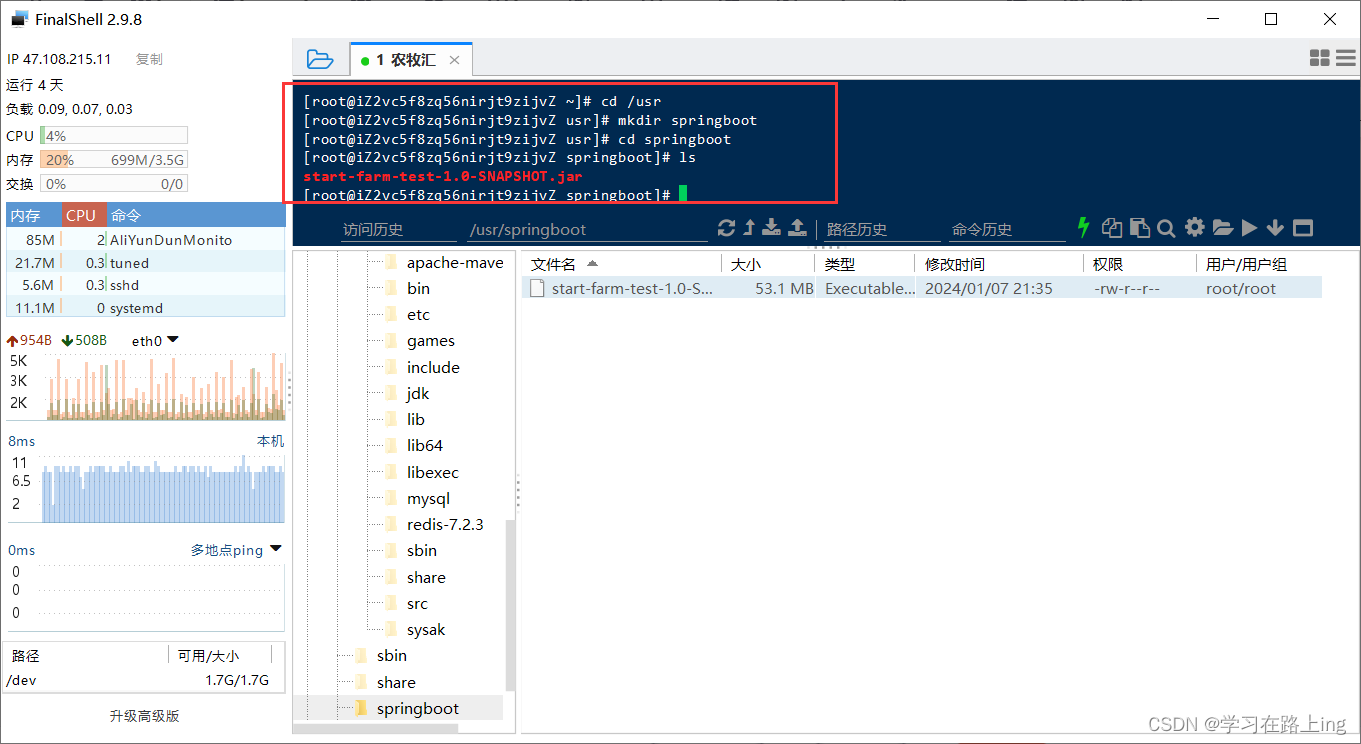Click the CPU usage progress bar
The image size is (1361, 744).
pos(113,135)
